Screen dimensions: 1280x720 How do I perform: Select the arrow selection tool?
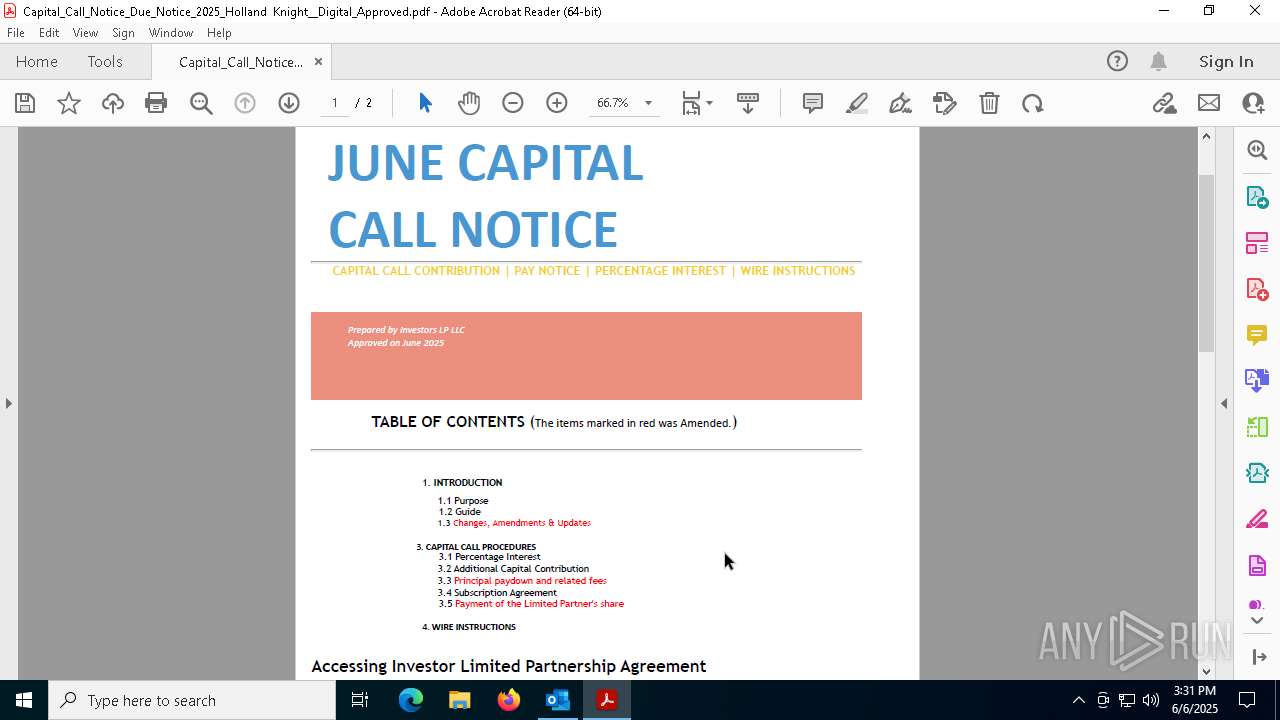(425, 103)
